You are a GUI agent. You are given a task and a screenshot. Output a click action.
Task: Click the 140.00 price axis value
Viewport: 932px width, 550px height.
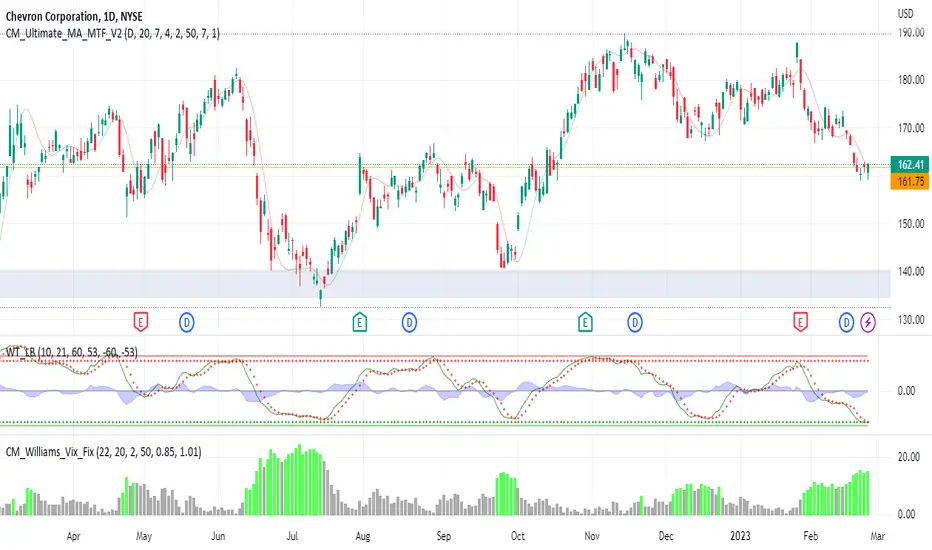tap(911, 272)
